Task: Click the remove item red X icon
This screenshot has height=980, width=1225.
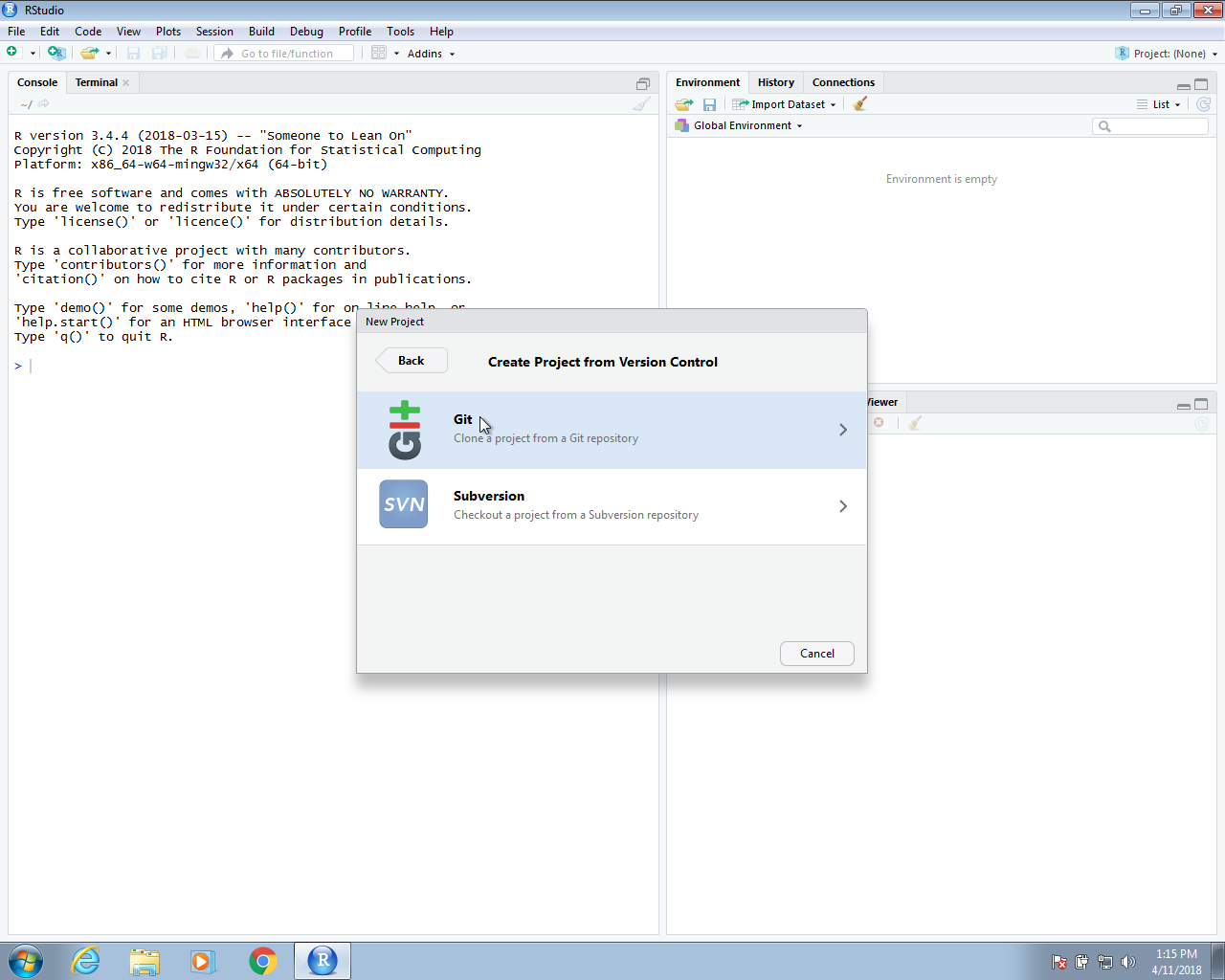Action: click(879, 422)
